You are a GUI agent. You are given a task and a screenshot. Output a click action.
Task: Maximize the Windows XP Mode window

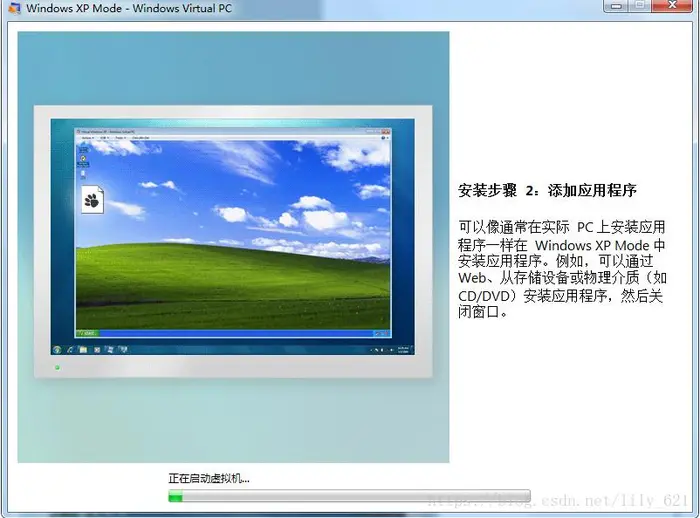click(x=641, y=5)
